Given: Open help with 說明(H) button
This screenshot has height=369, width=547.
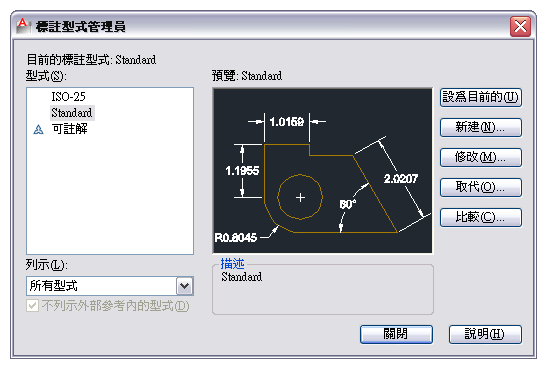Looking at the screenshot, I should (485, 334).
